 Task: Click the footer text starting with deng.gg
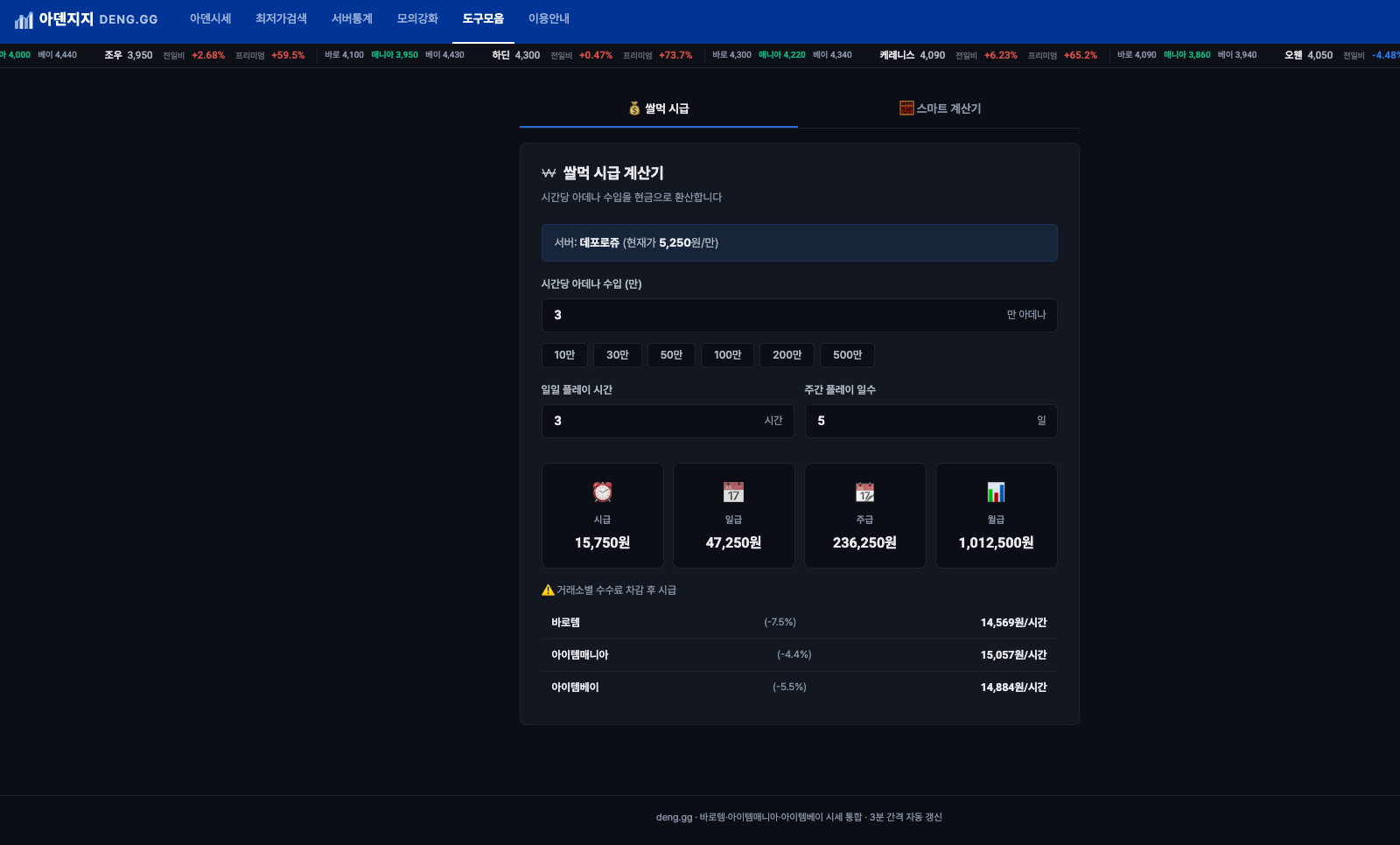point(799,817)
